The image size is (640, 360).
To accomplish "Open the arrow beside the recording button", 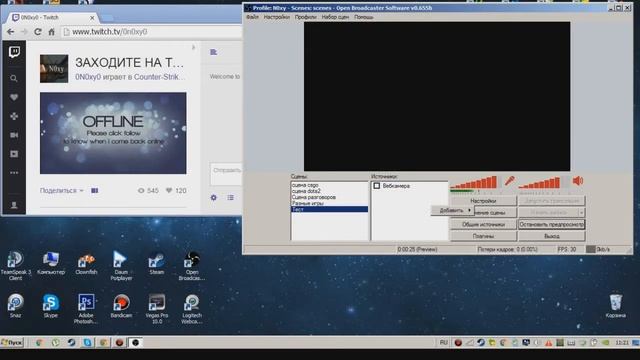I will [x=581, y=212].
